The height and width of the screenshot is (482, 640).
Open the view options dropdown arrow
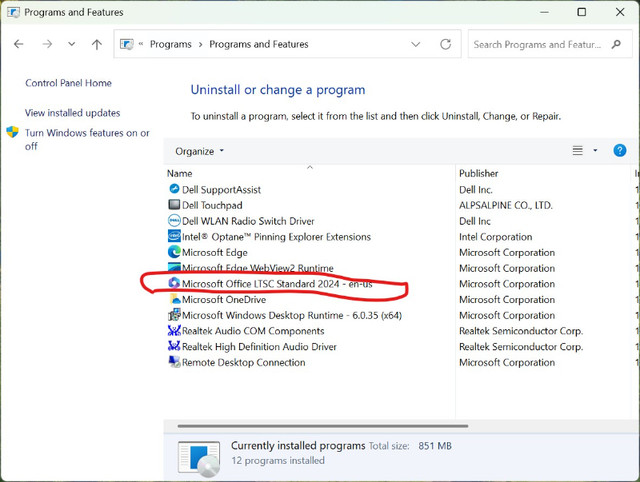coord(595,151)
